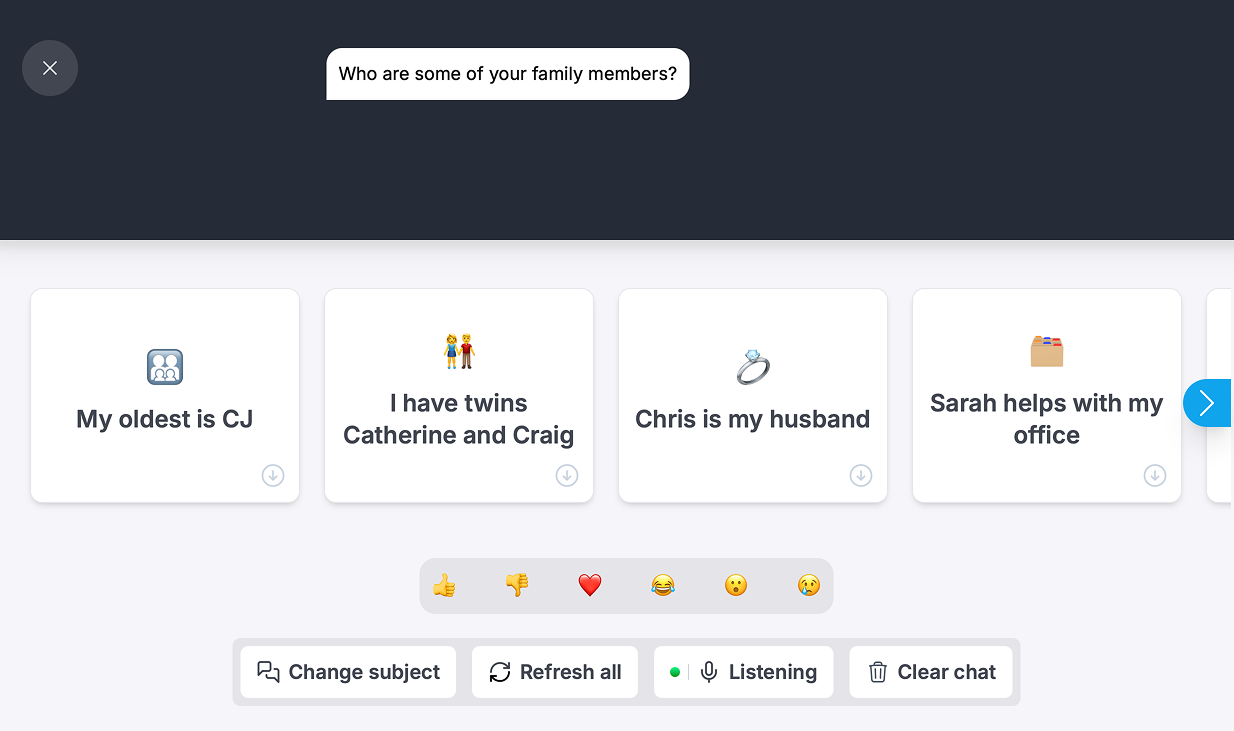This screenshot has width=1234, height=731.
Task: Pick 'Sarah helps with my office' reply
Action: 1047,396
